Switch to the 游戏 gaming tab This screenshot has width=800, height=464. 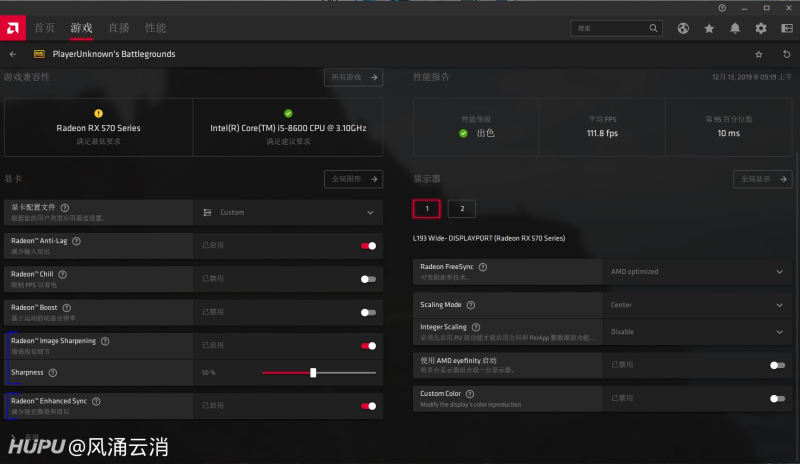82,28
